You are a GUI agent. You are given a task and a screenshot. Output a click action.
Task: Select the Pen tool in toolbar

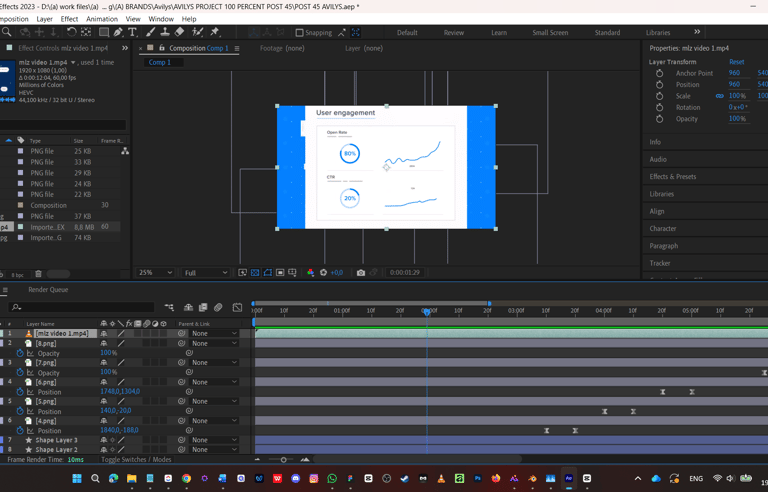click(118, 32)
